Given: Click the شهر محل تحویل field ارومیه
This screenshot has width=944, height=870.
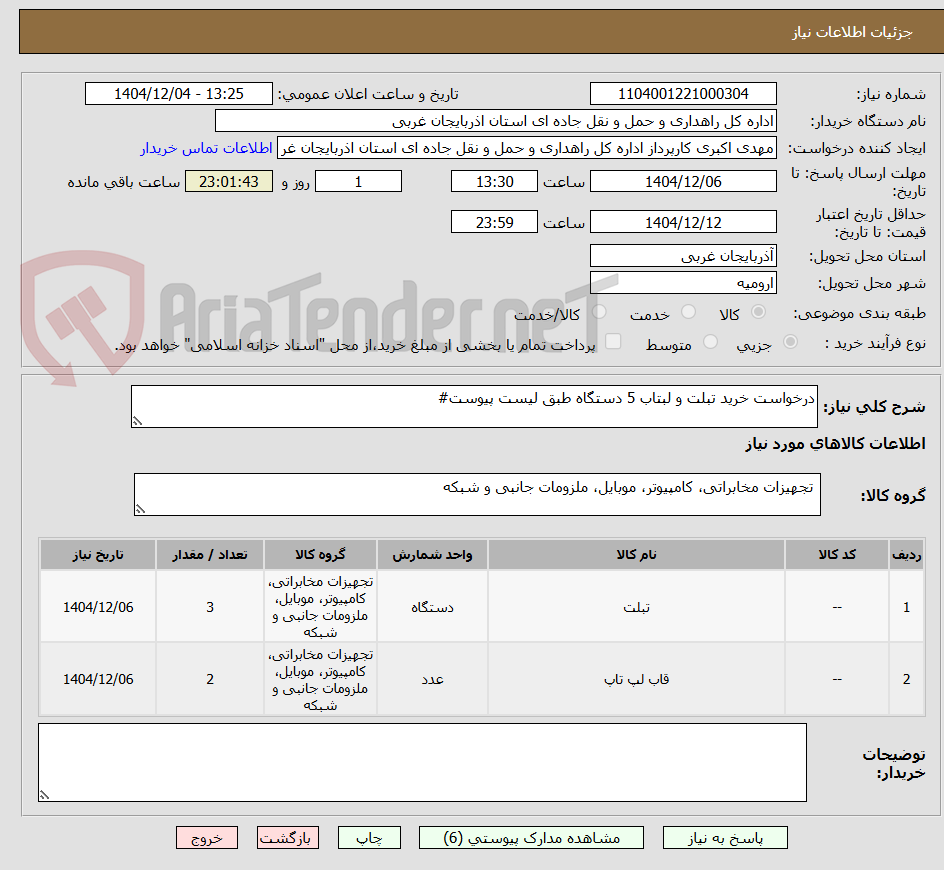Looking at the screenshot, I should tap(683, 283).
